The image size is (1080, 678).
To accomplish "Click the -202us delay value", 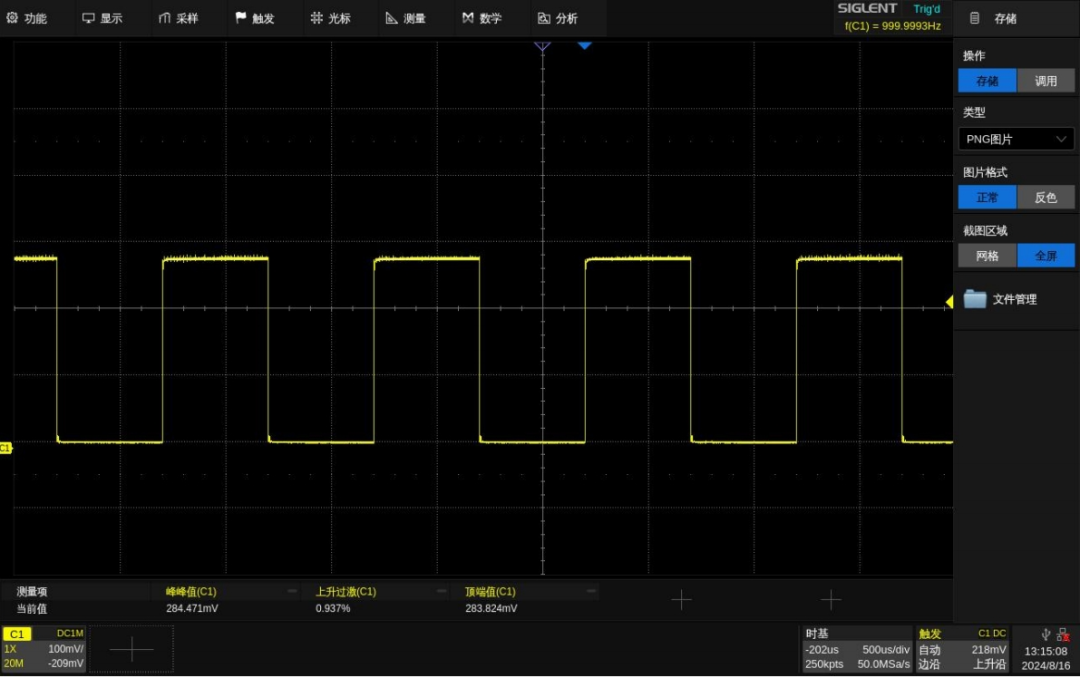I will (x=822, y=650).
